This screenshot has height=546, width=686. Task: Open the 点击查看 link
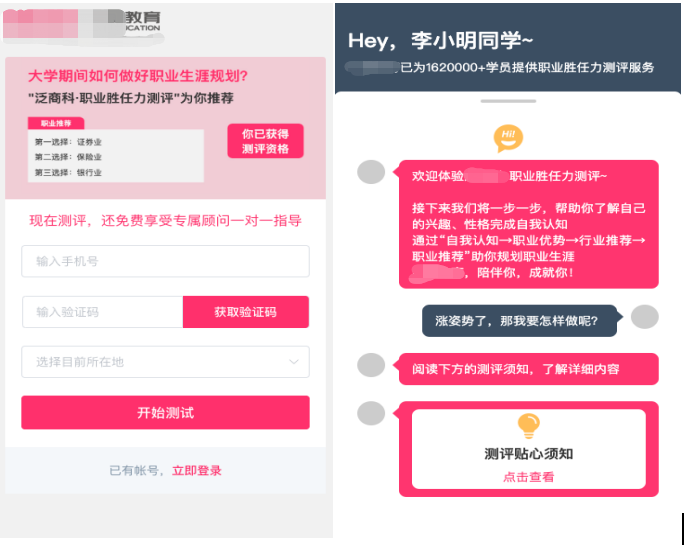coord(528,477)
